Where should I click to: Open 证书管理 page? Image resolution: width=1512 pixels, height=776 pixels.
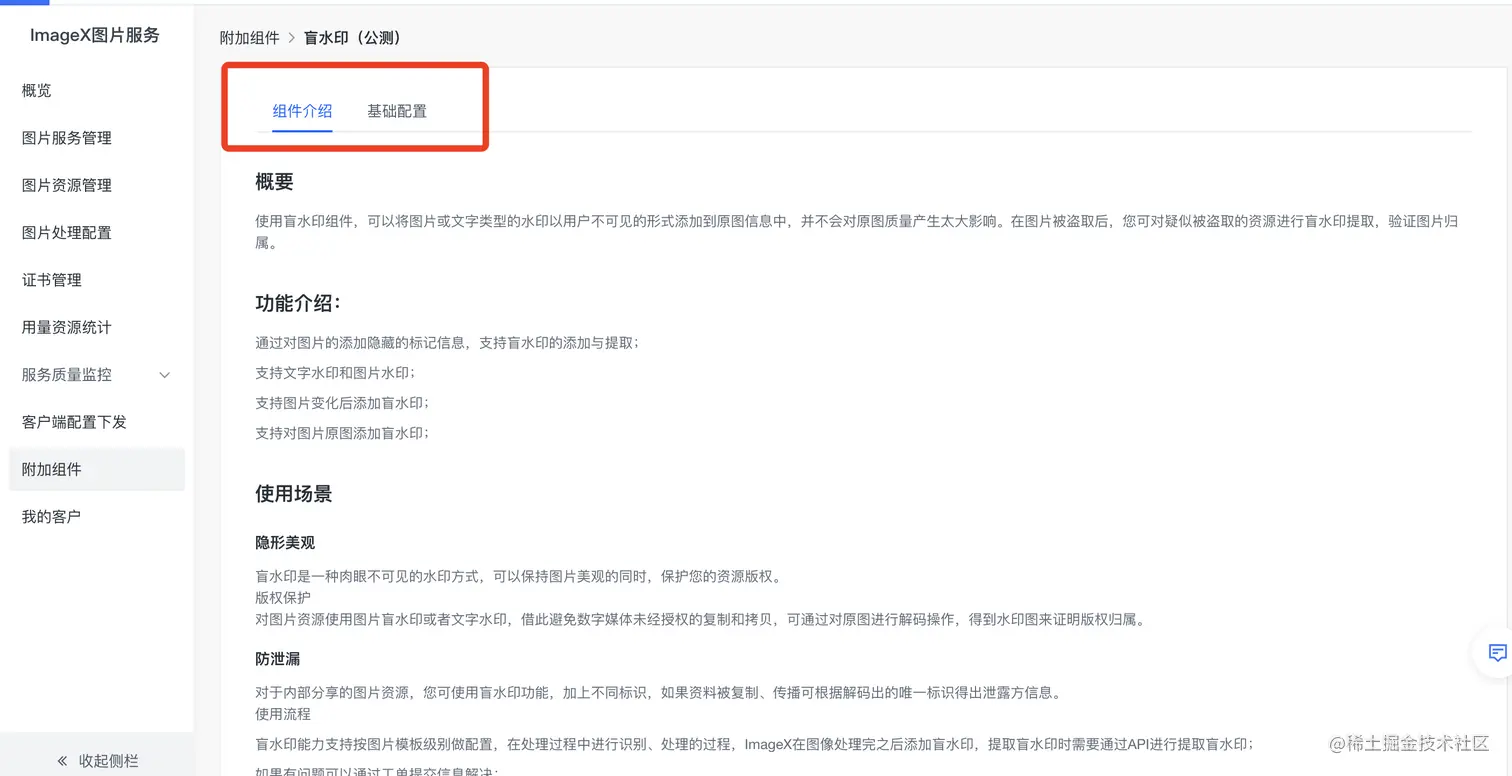click(x=52, y=280)
